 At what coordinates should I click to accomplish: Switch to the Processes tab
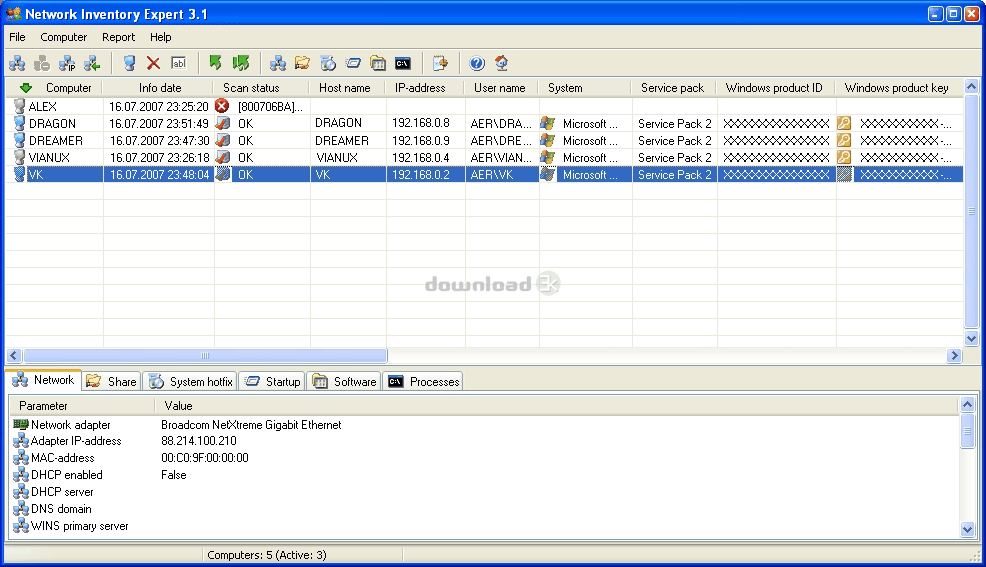point(423,382)
